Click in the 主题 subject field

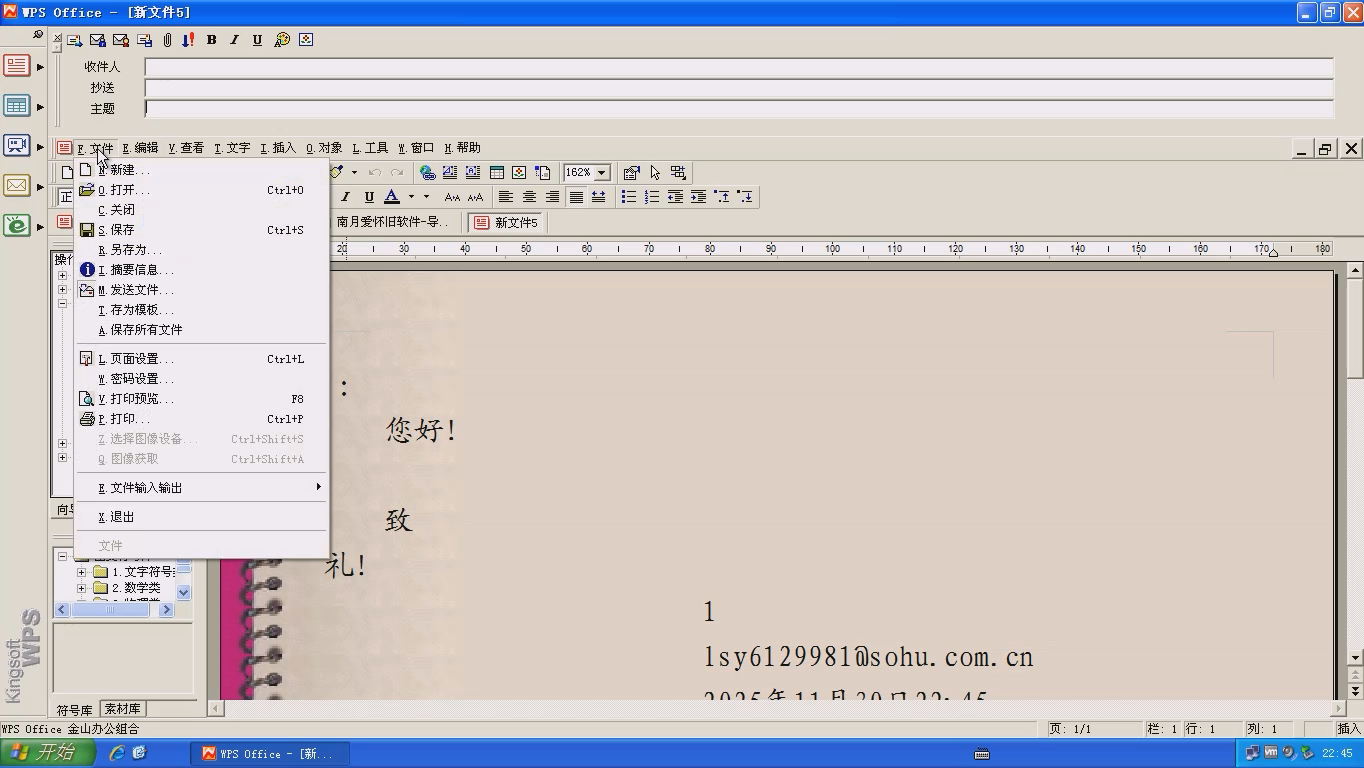739,108
